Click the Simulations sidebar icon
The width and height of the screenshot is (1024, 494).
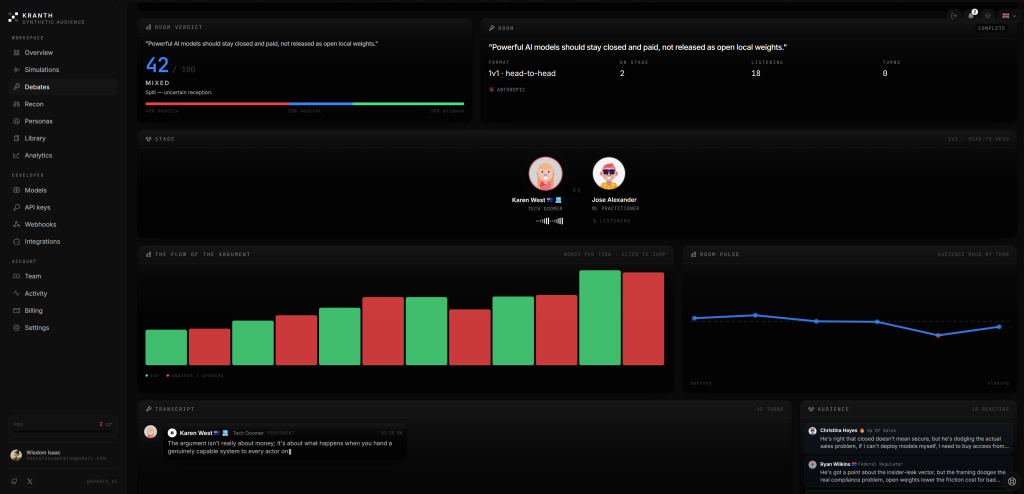point(16,69)
